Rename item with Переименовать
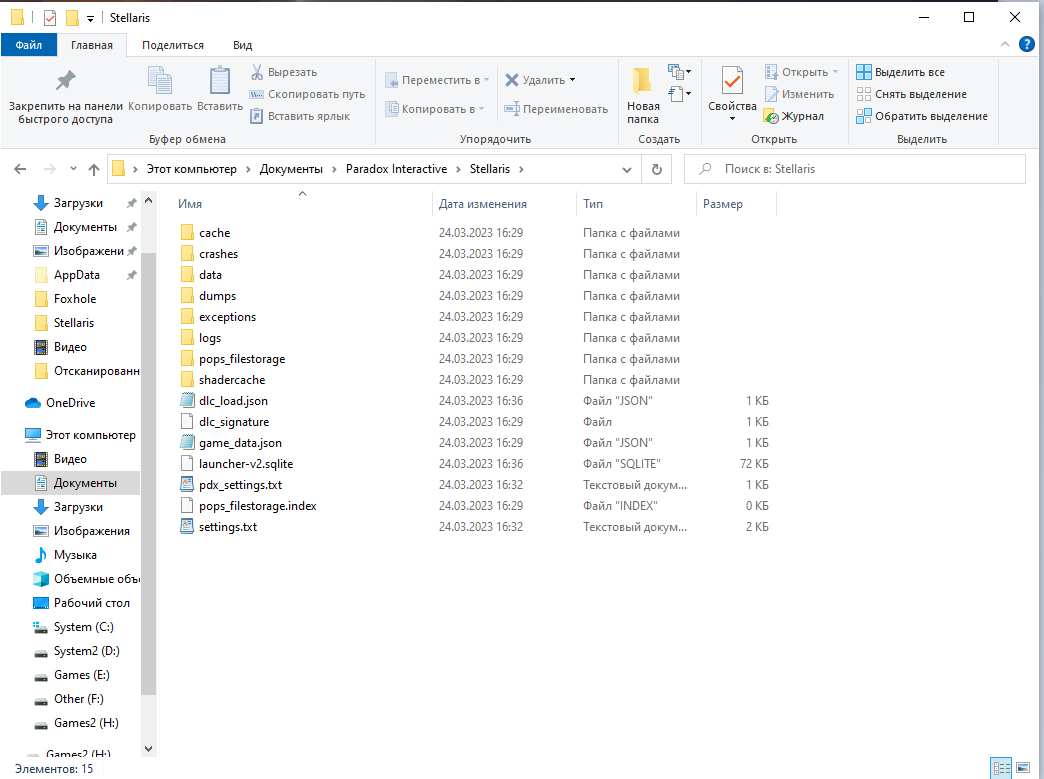The image size is (1044, 779). (556, 109)
